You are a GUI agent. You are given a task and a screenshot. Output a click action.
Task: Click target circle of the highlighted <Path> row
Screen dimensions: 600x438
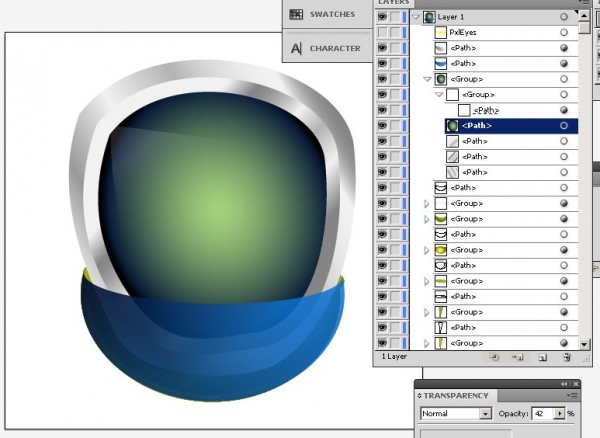click(564, 125)
